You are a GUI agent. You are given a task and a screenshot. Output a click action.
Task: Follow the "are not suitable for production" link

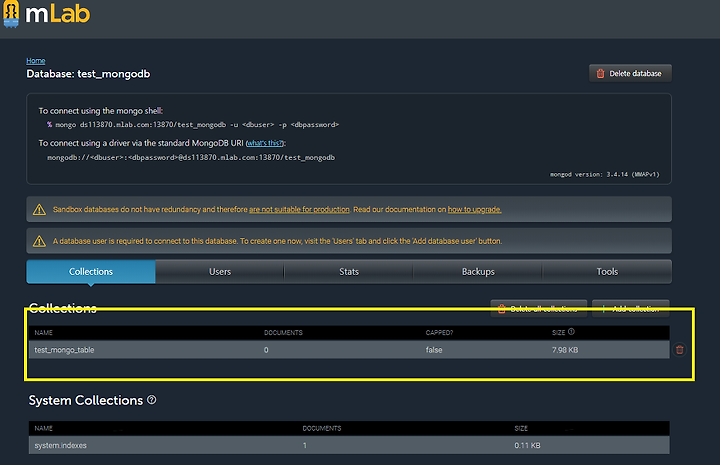point(299,209)
